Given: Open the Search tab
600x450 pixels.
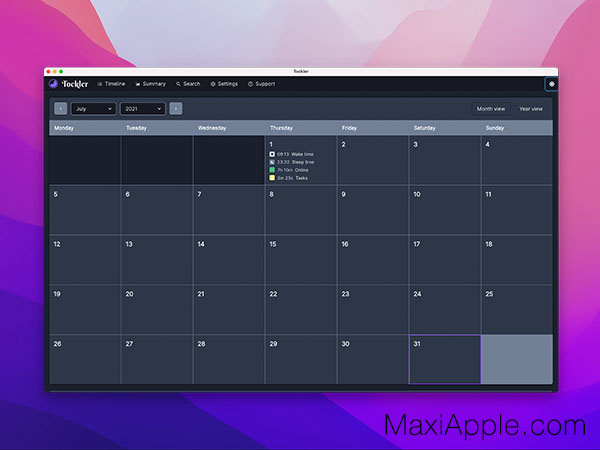Looking at the screenshot, I should click(x=188, y=84).
